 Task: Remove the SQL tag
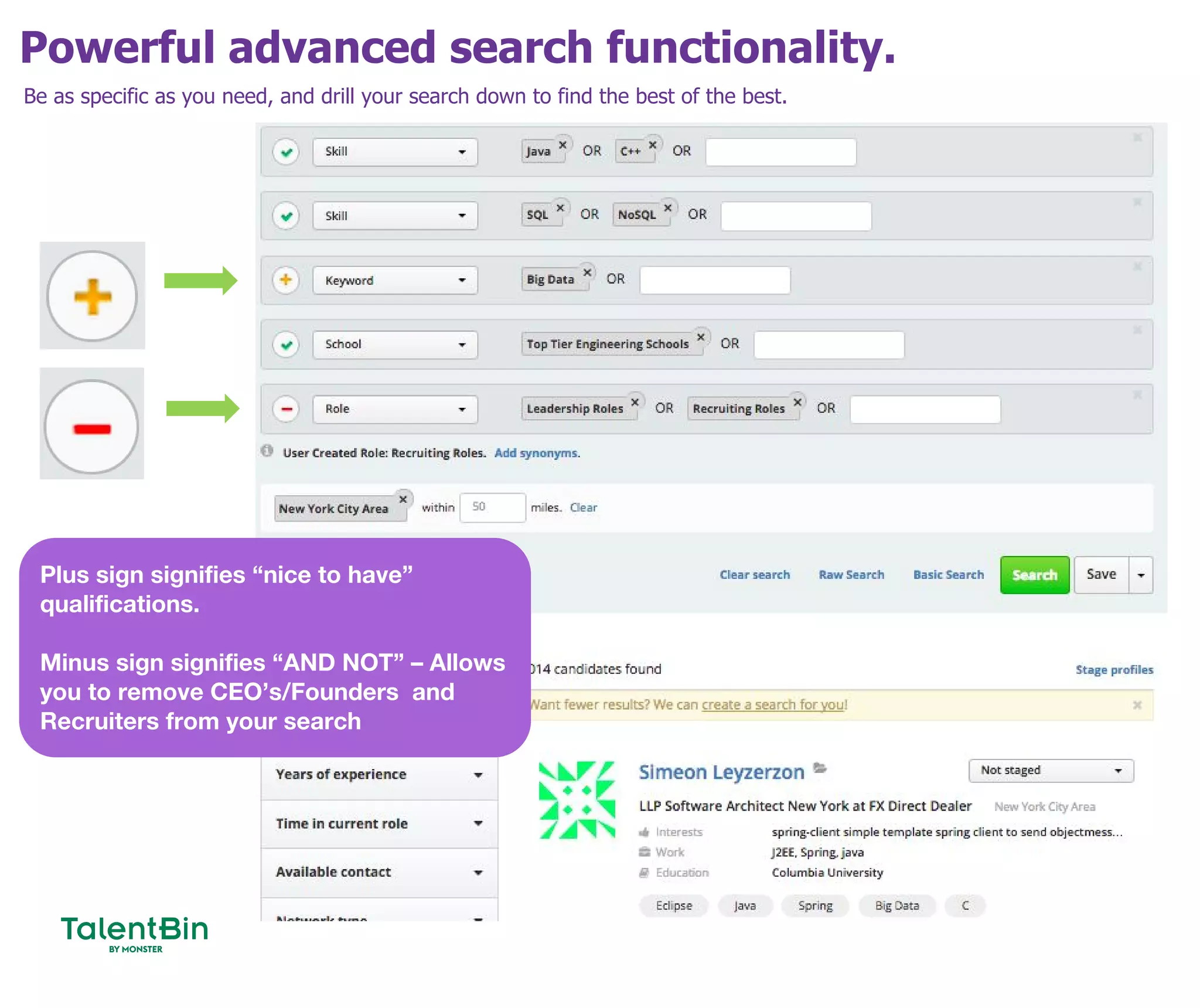click(x=560, y=208)
